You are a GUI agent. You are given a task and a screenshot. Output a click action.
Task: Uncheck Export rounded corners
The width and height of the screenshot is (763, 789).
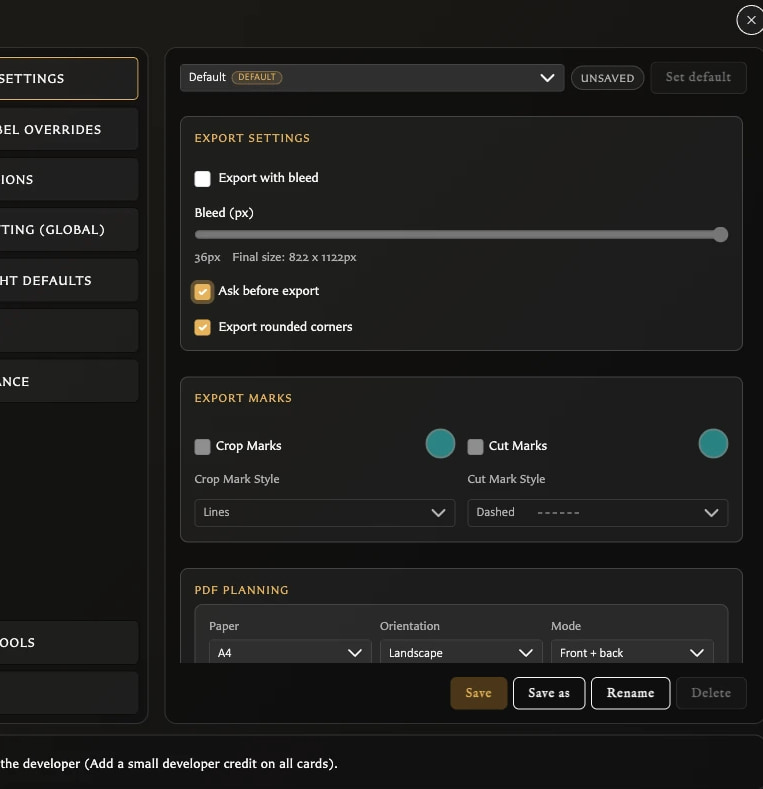(x=202, y=328)
